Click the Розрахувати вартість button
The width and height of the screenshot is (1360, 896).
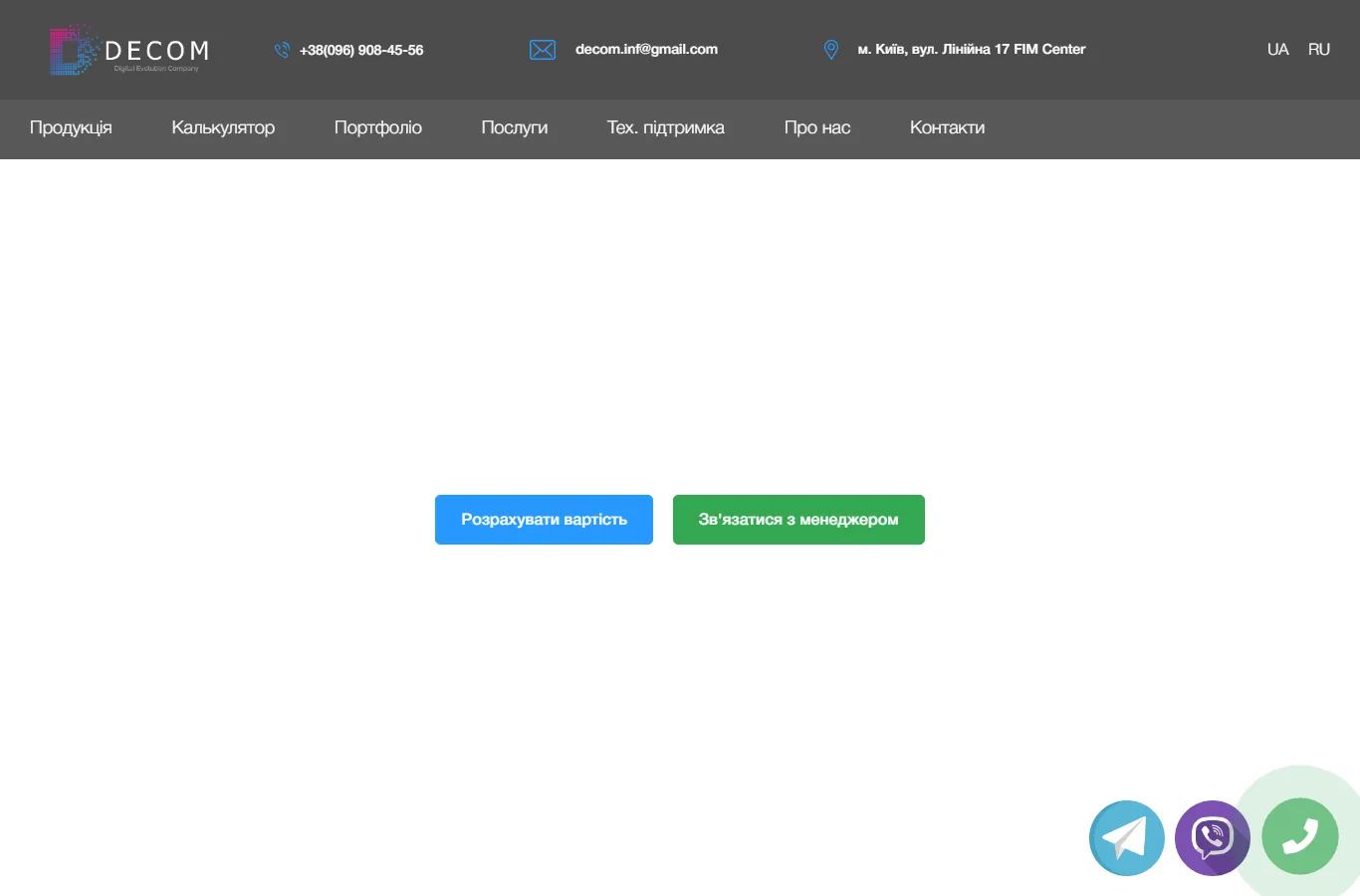544,520
